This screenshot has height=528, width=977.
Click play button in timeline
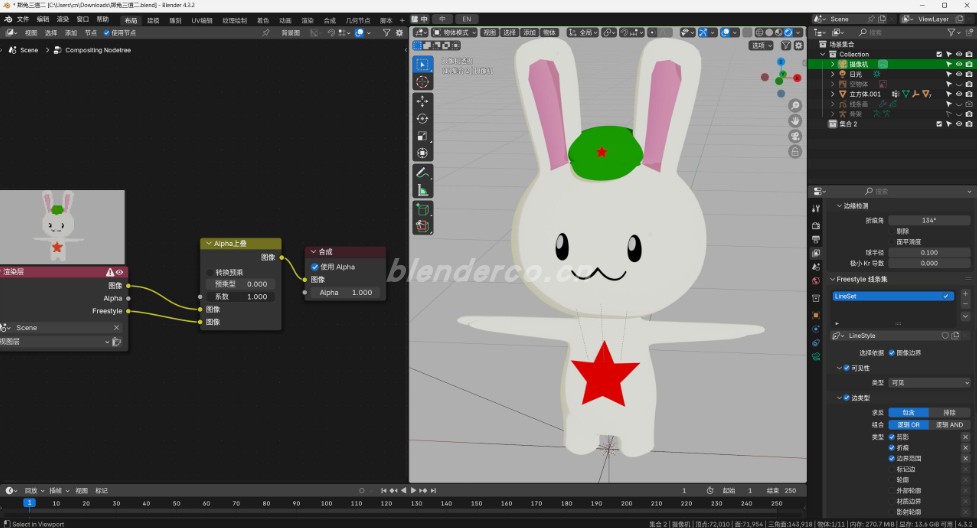pos(413,491)
